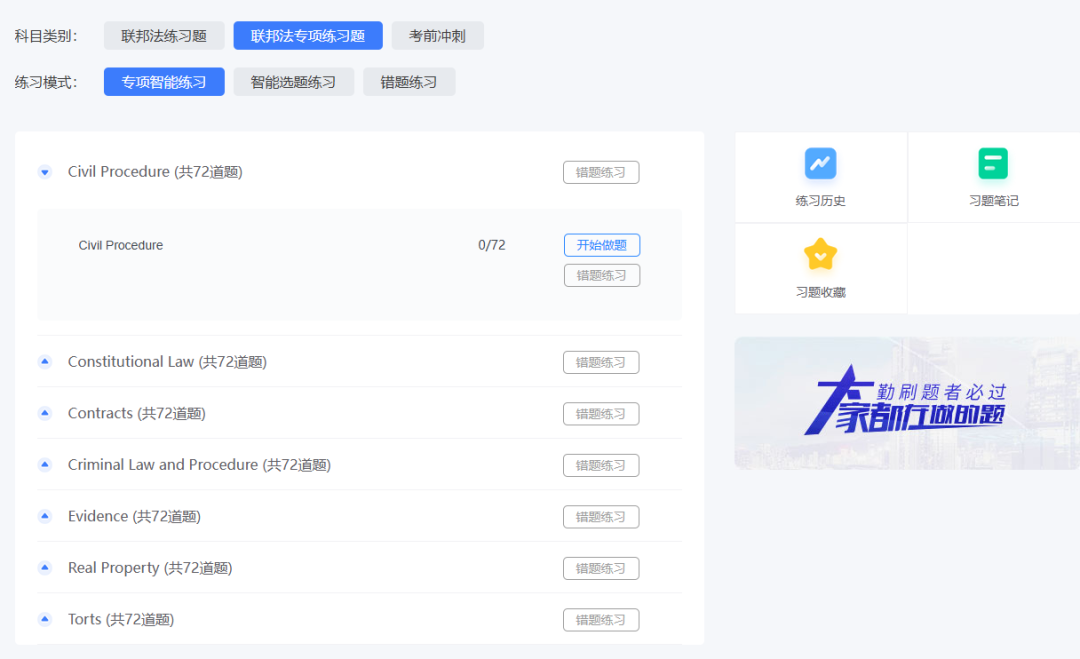Choose the 专项智能练习 practice mode

click(x=164, y=82)
